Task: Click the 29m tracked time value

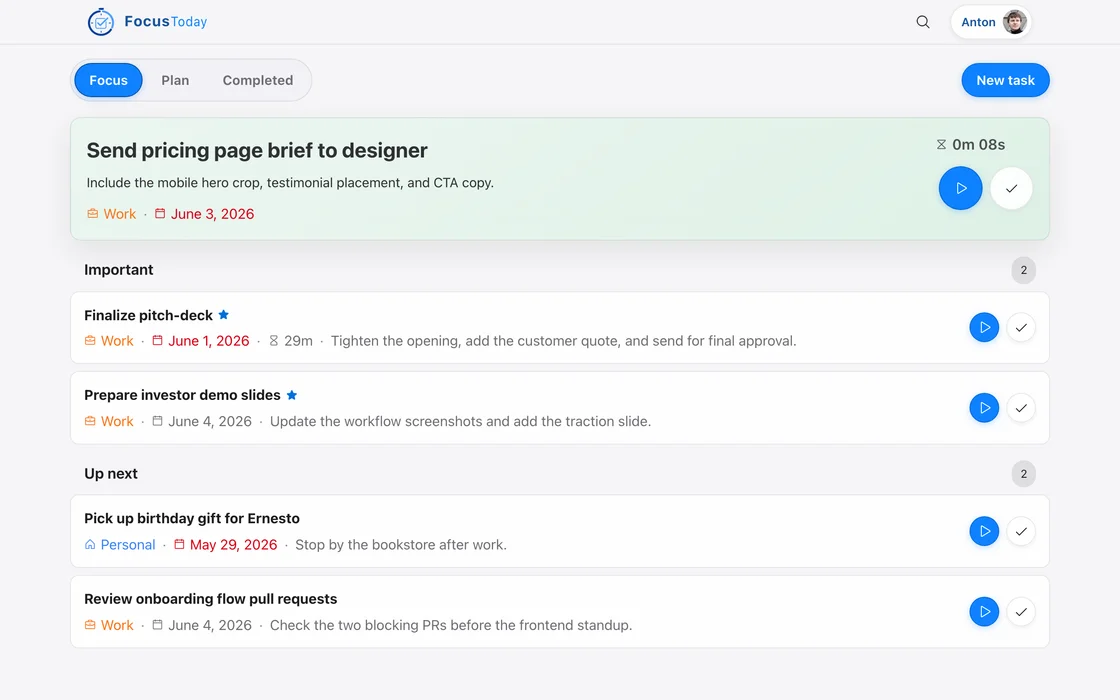Action: [299, 341]
